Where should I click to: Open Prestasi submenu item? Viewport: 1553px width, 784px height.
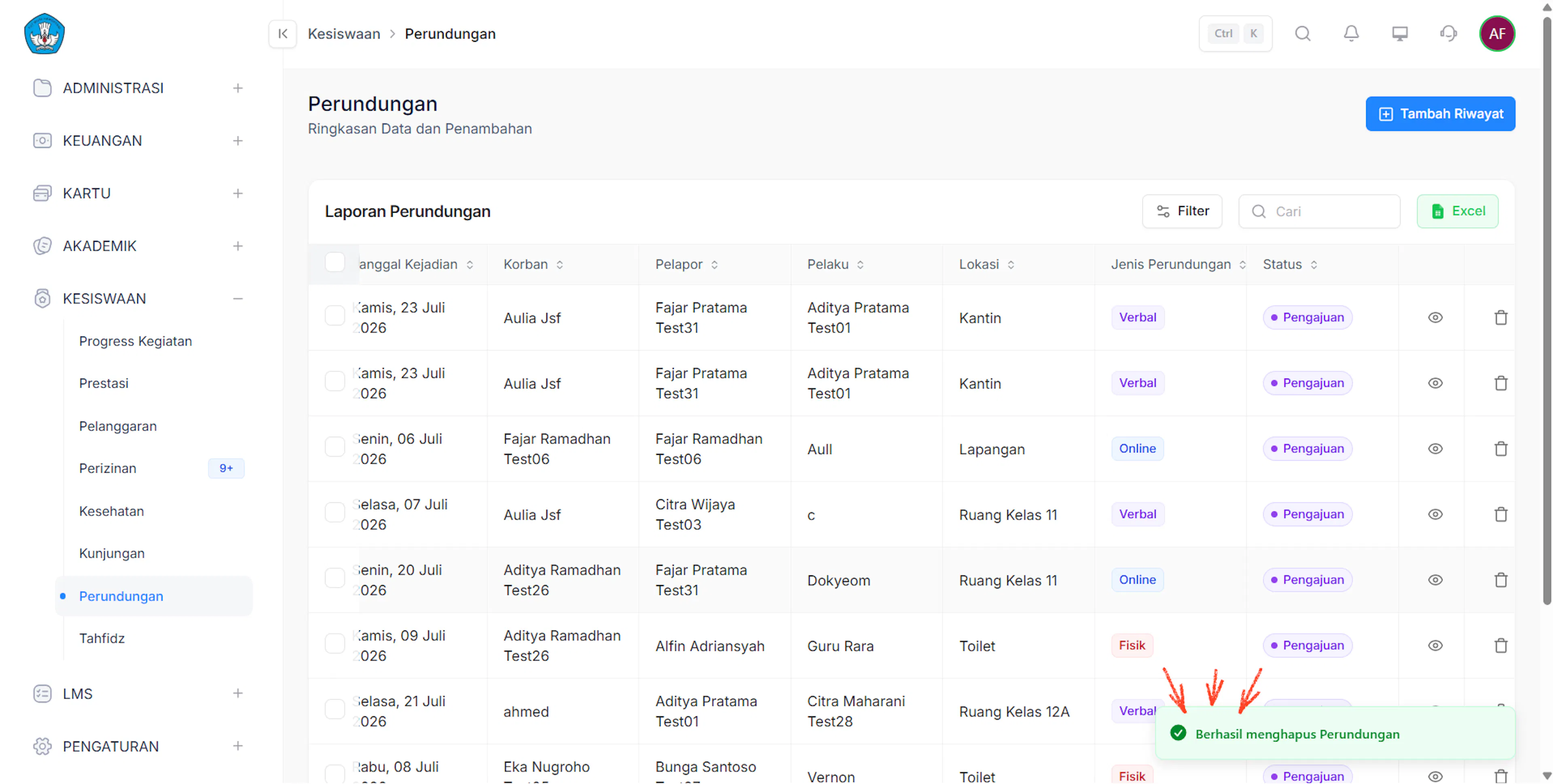point(104,383)
